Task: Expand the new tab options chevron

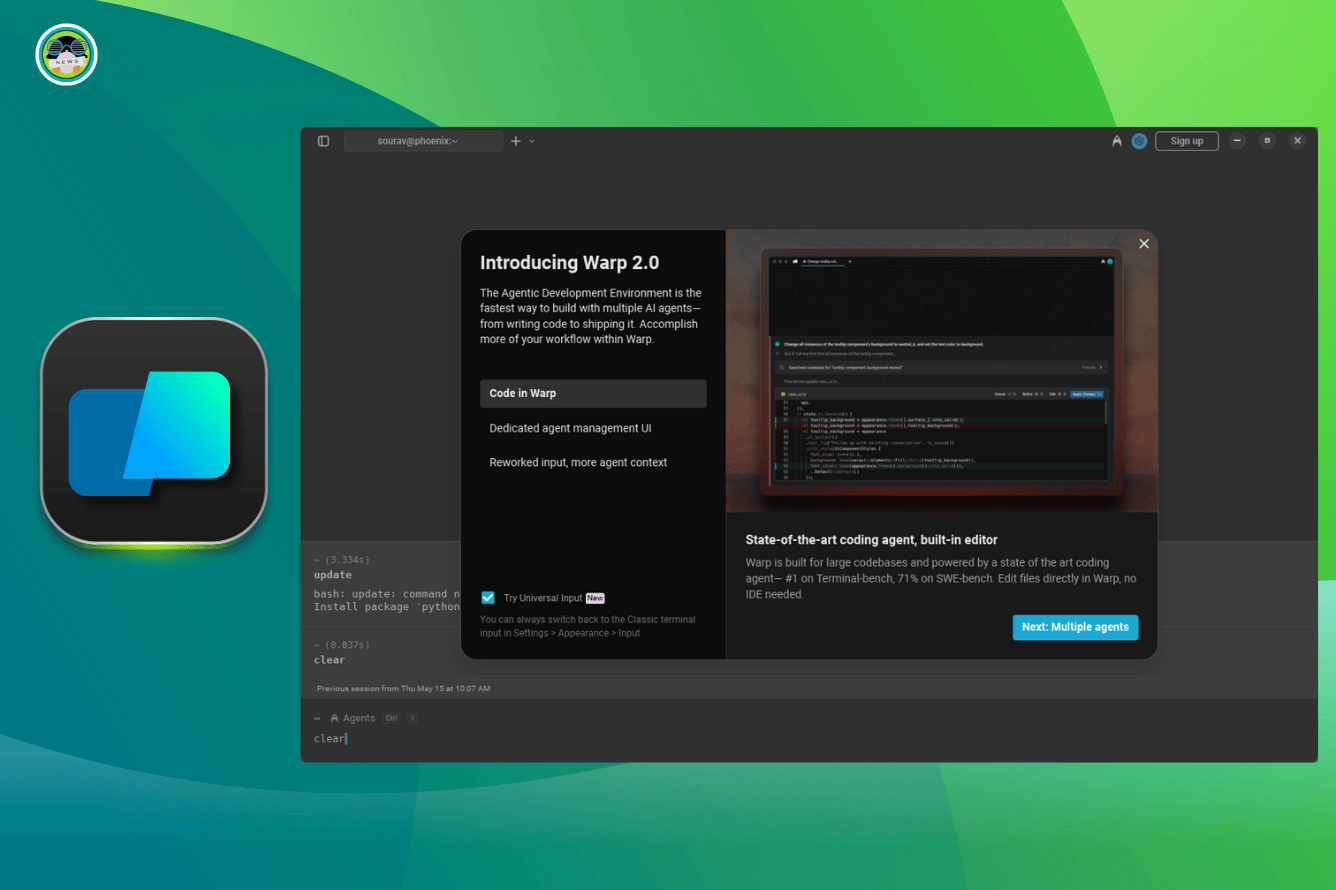Action: (x=532, y=141)
